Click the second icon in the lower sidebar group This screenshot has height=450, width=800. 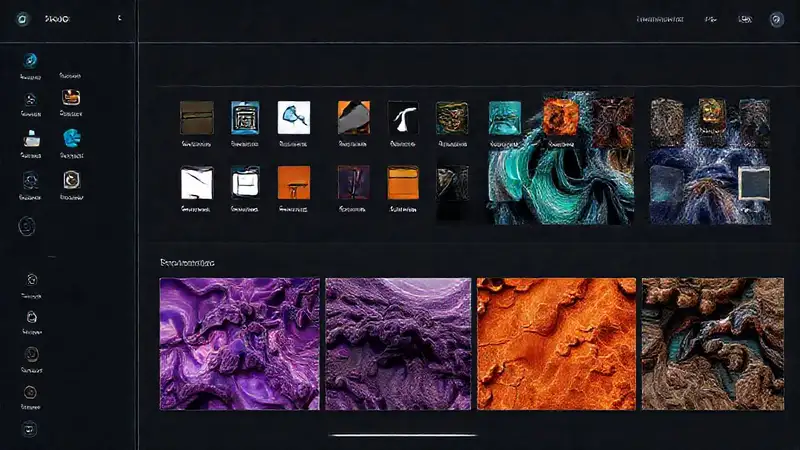pyautogui.click(x=32, y=317)
